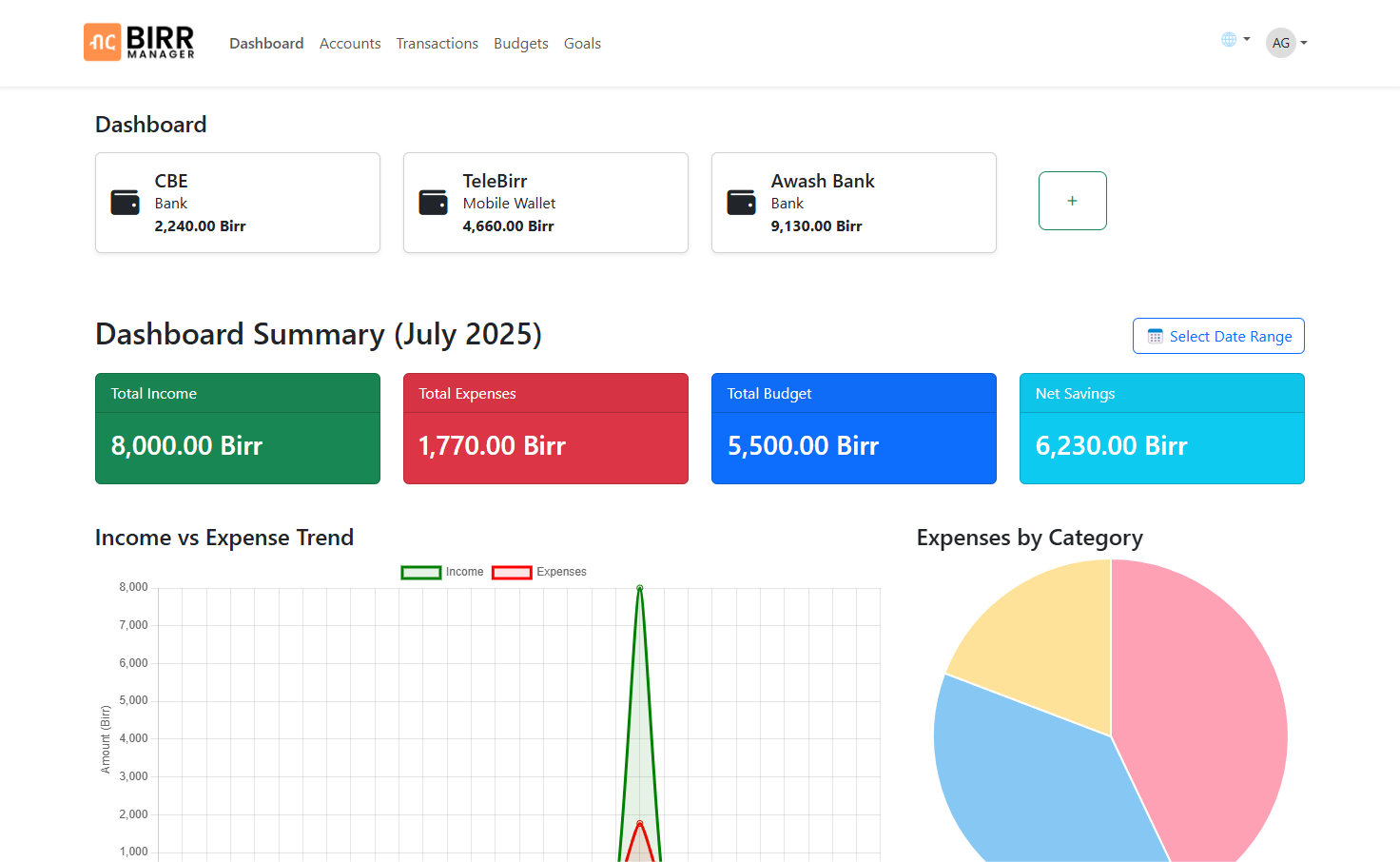The height and width of the screenshot is (862, 1400).
Task: Click the Net Savings summary card
Action: point(1161,428)
